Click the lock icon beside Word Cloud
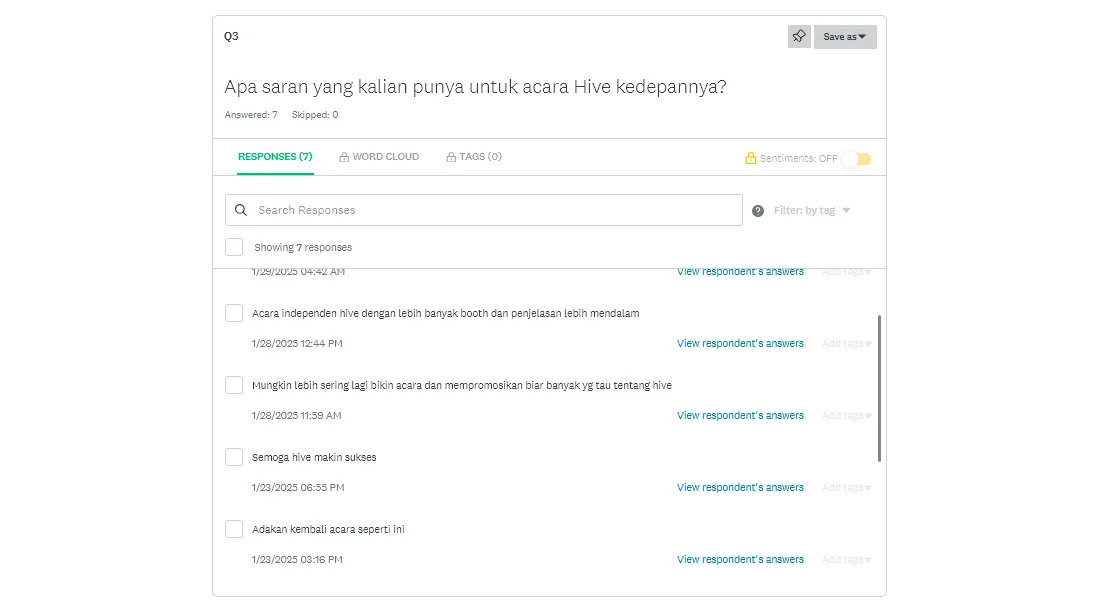Screen dimensions: 1098x616 pyautogui.click(x=344, y=158)
